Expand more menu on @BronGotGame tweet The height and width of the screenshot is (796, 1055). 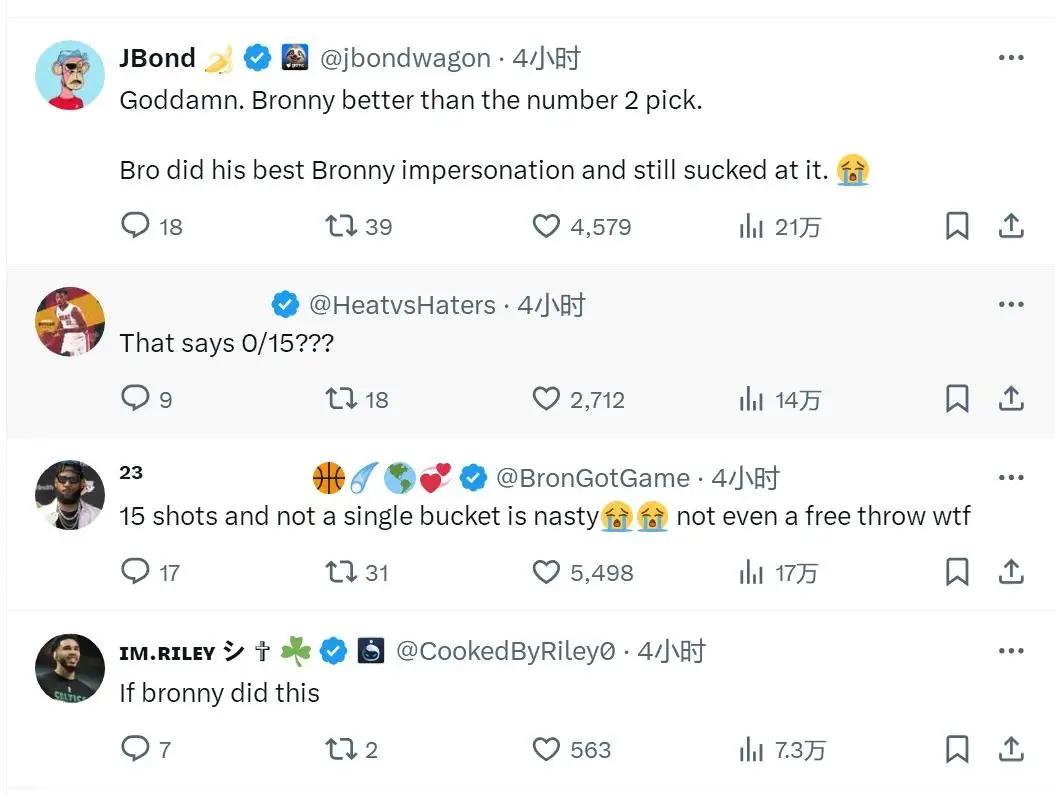(1011, 478)
